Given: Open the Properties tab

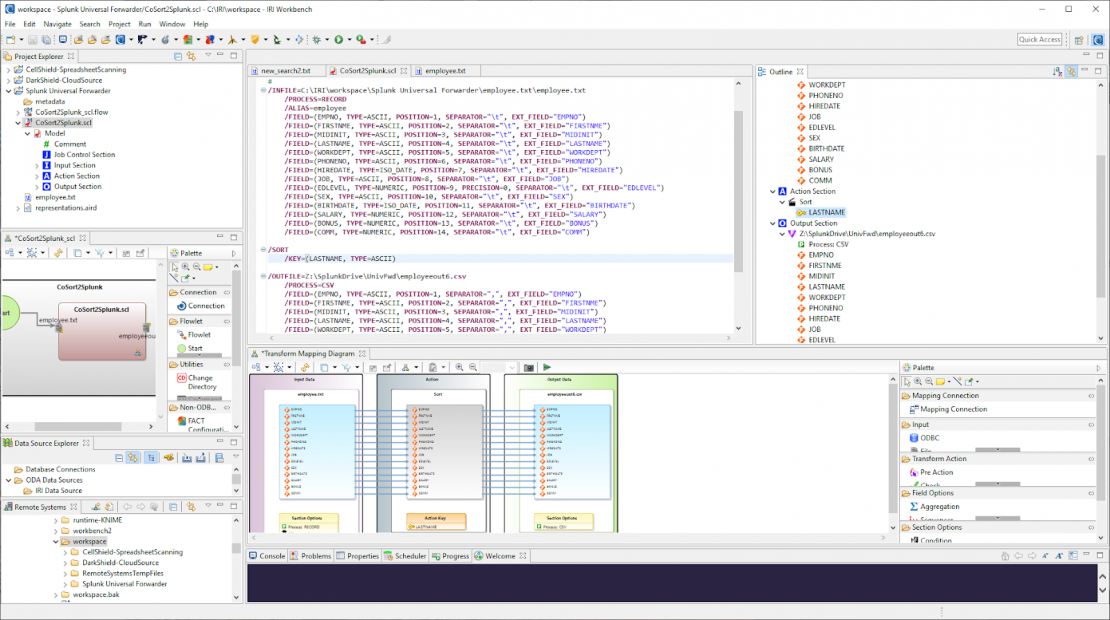Looking at the screenshot, I should (x=357, y=556).
